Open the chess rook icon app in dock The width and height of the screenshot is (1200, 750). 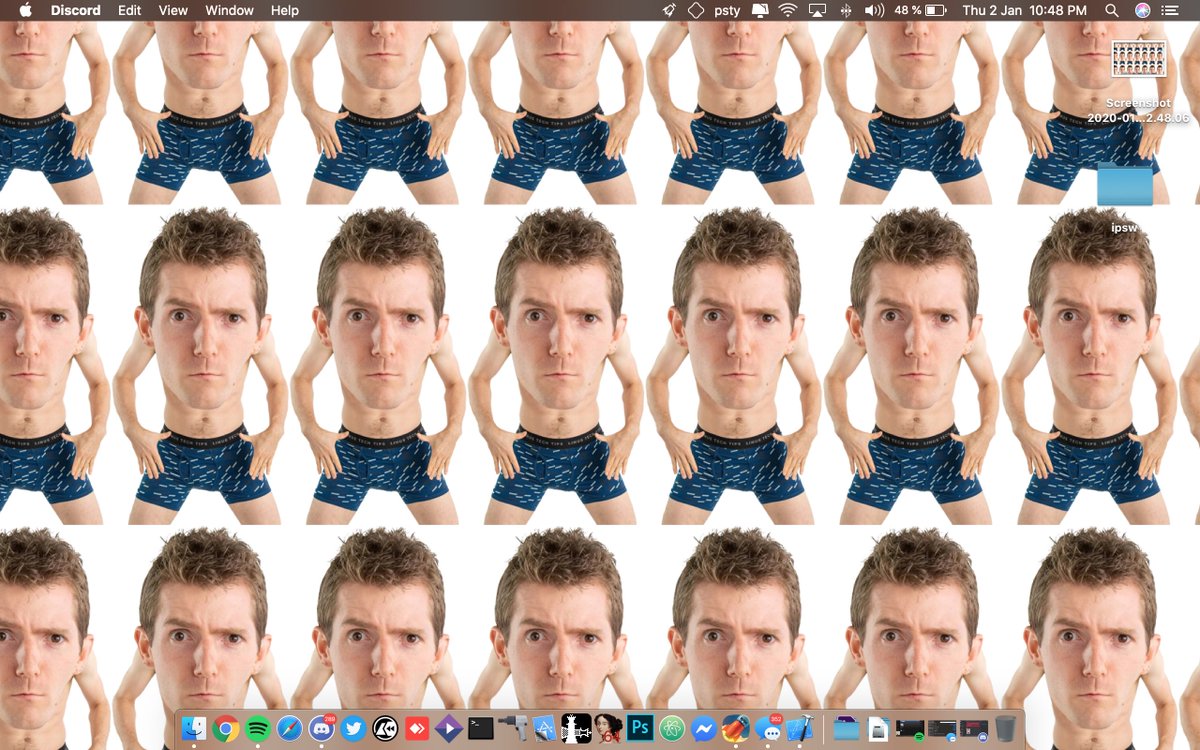577,728
